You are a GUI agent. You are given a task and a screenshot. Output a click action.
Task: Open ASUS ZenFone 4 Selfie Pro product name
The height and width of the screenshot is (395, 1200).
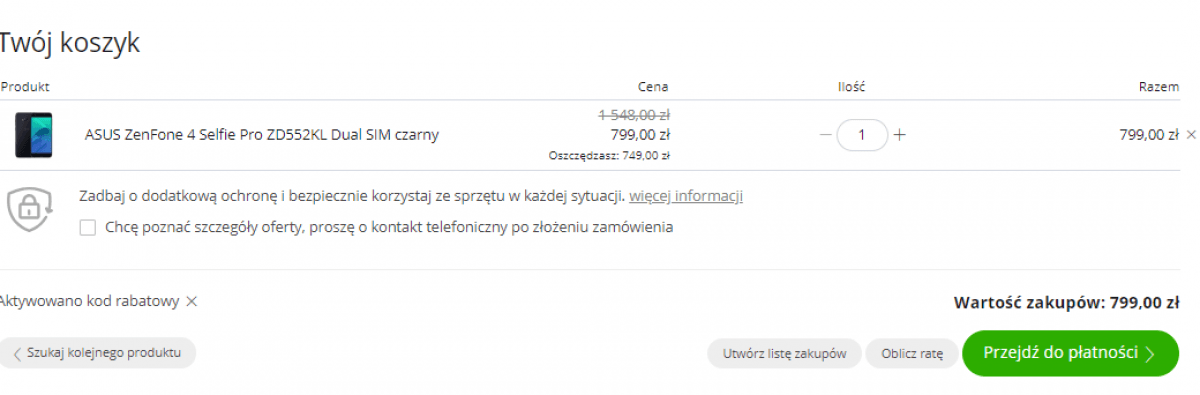tap(262, 134)
